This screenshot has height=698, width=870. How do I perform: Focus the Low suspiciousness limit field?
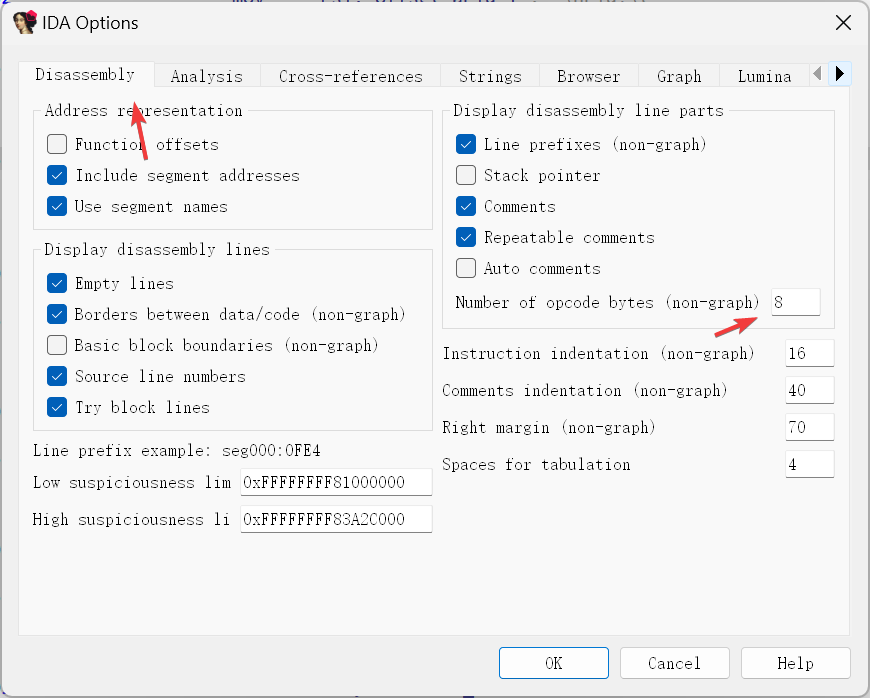(336, 483)
